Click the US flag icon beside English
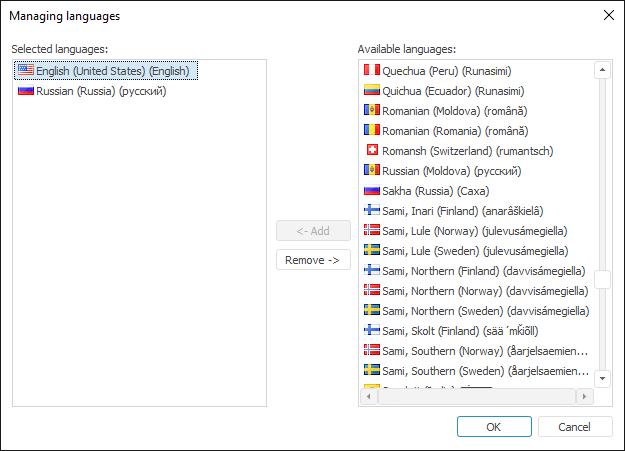 (x=26, y=71)
